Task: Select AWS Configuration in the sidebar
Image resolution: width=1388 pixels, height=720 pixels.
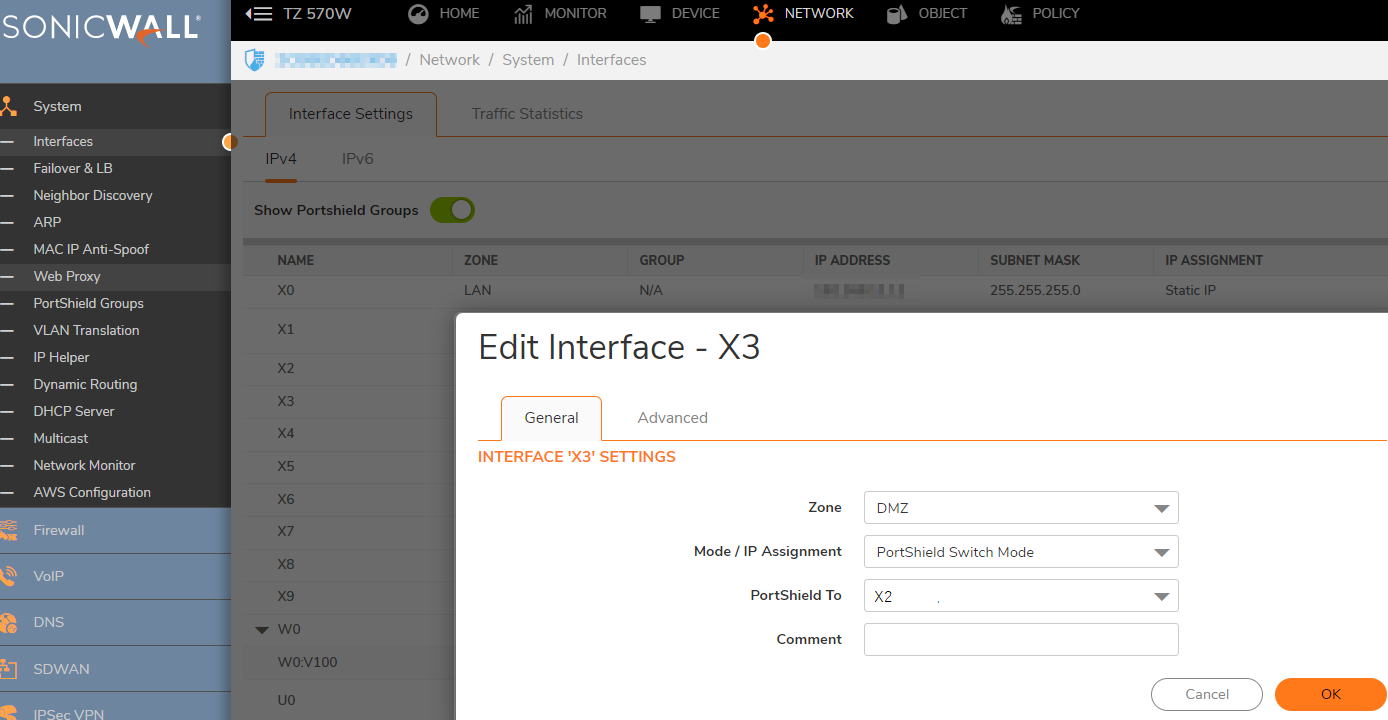Action: click(x=92, y=492)
